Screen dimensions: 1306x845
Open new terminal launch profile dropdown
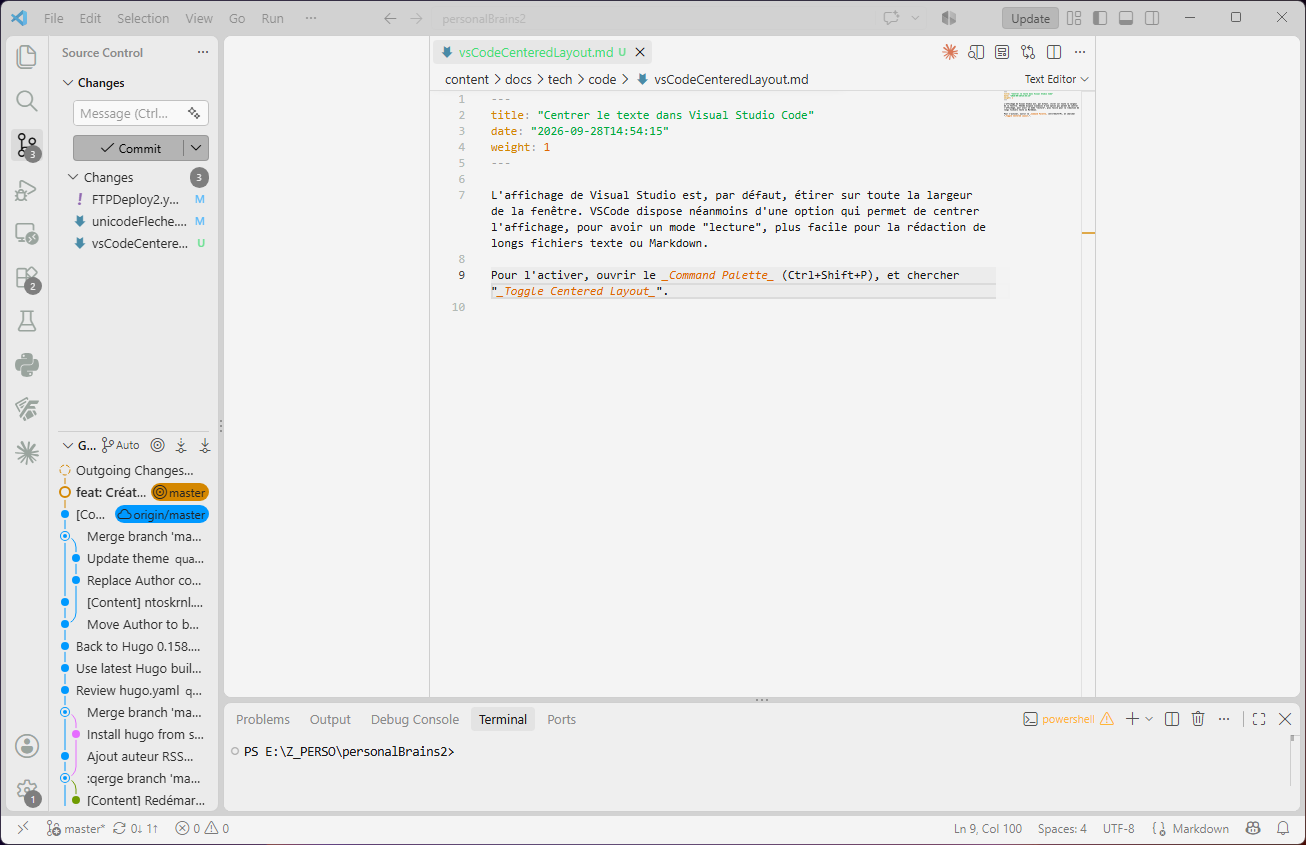tap(1149, 719)
